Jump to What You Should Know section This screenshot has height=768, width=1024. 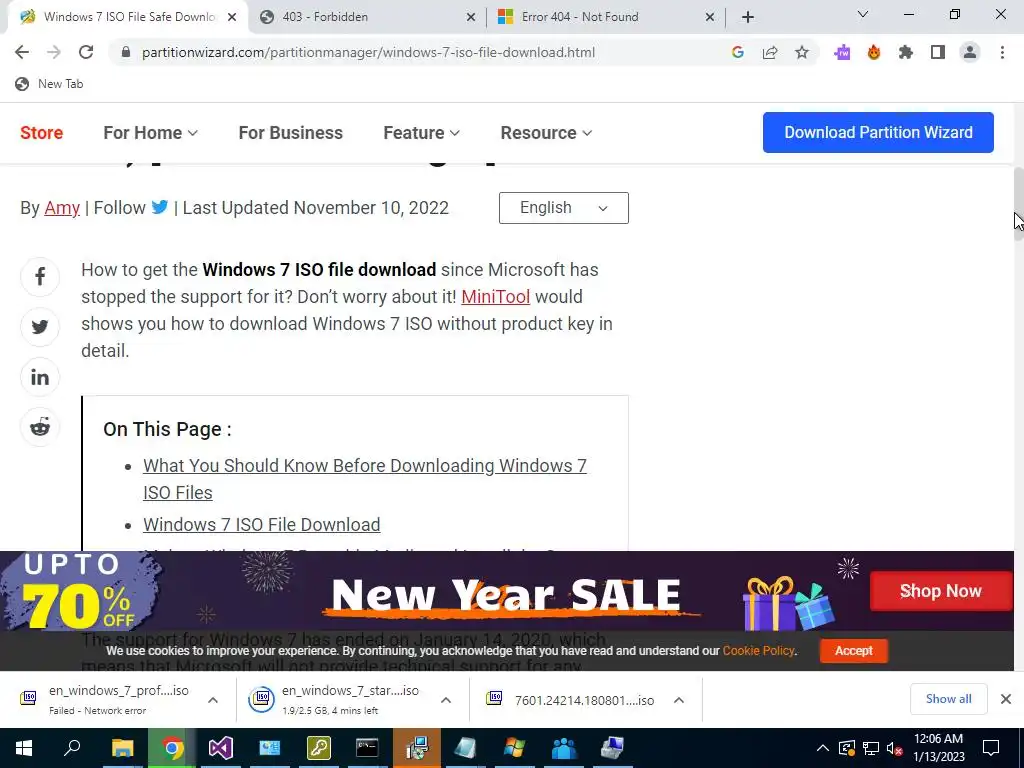point(365,479)
